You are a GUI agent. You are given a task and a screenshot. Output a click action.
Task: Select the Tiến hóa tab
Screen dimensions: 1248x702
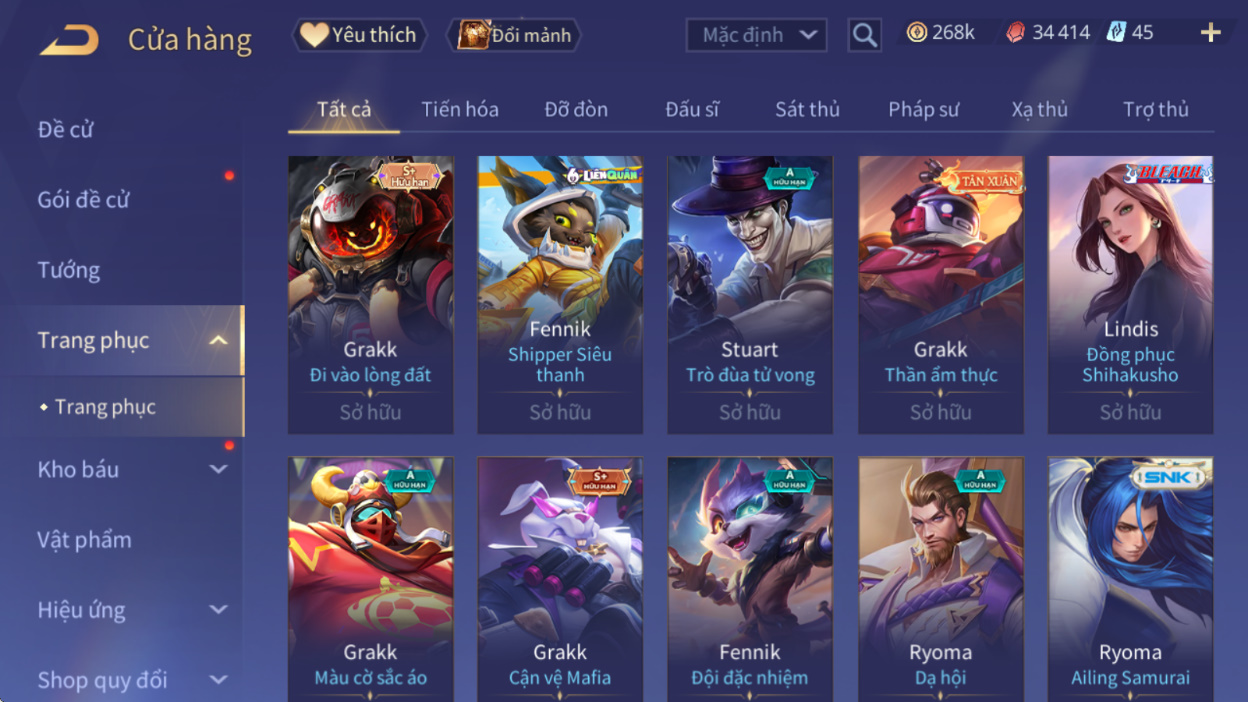pyautogui.click(x=460, y=109)
